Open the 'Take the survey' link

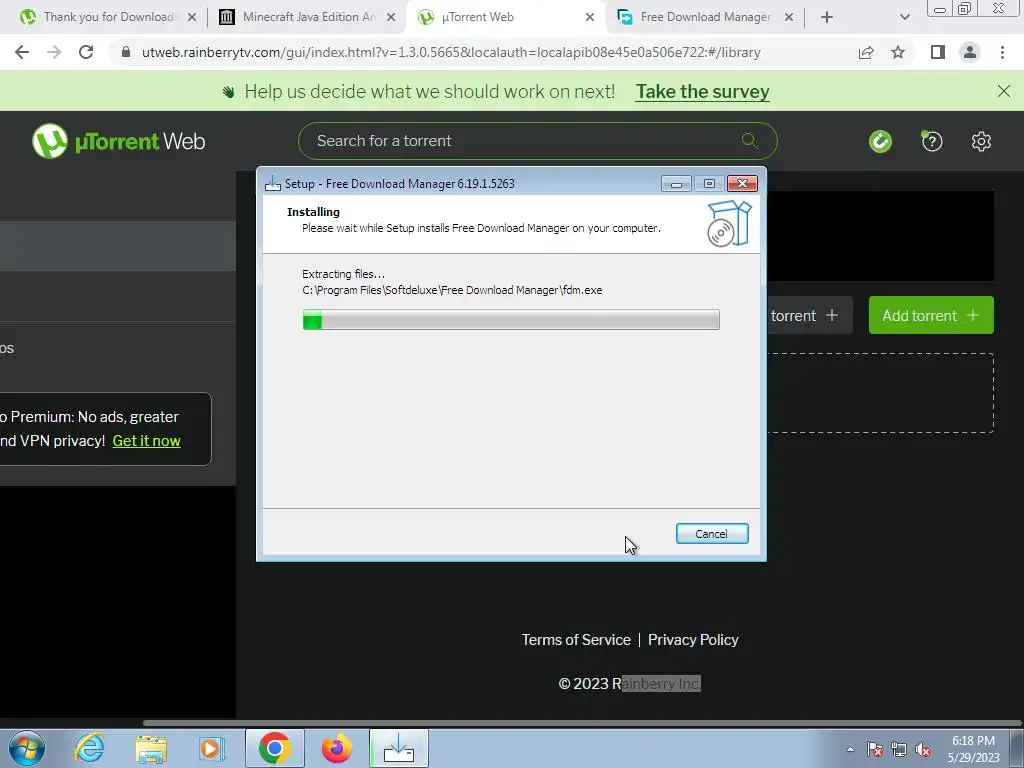703,91
